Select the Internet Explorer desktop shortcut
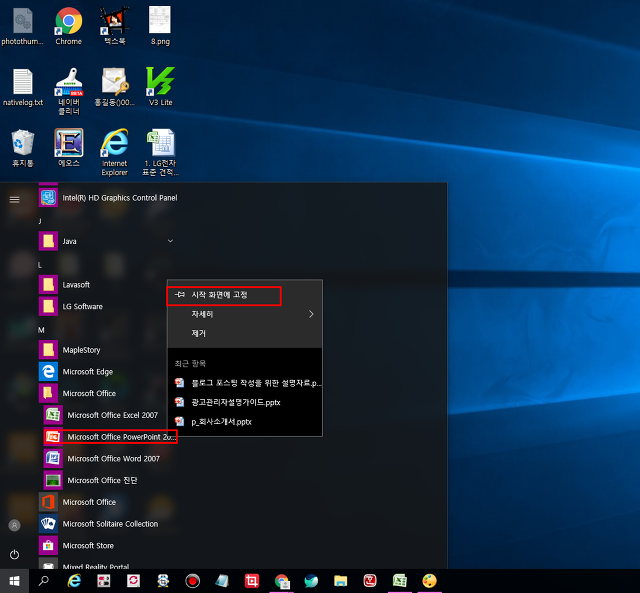This screenshot has height=593, width=640. (115, 152)
